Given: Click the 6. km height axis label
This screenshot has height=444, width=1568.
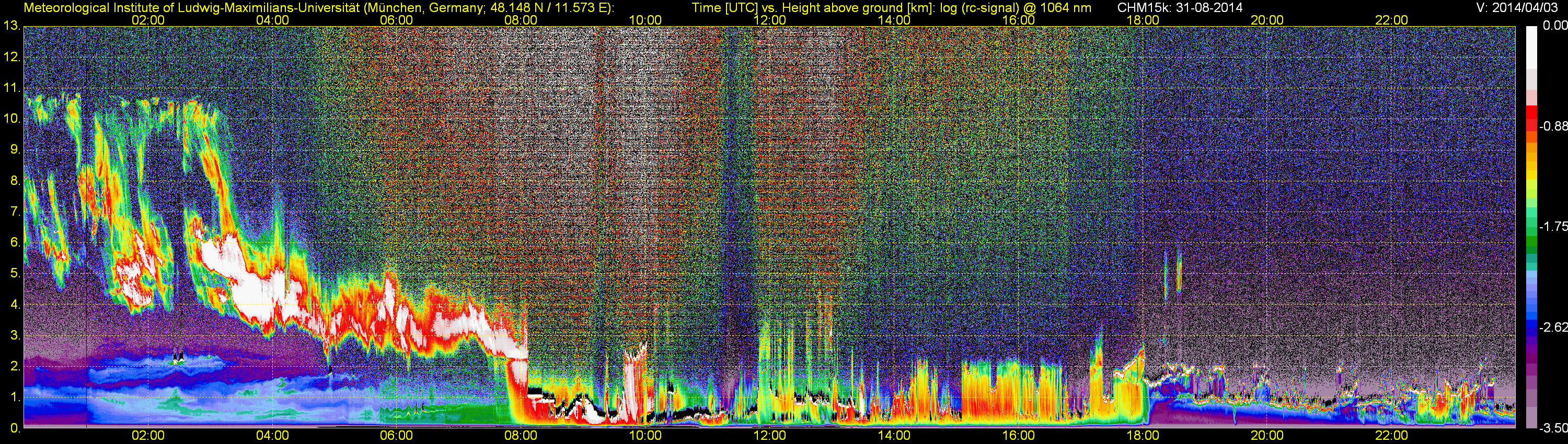Looking at the screenshot, I should pyautogui.click(x=15, y=242).
